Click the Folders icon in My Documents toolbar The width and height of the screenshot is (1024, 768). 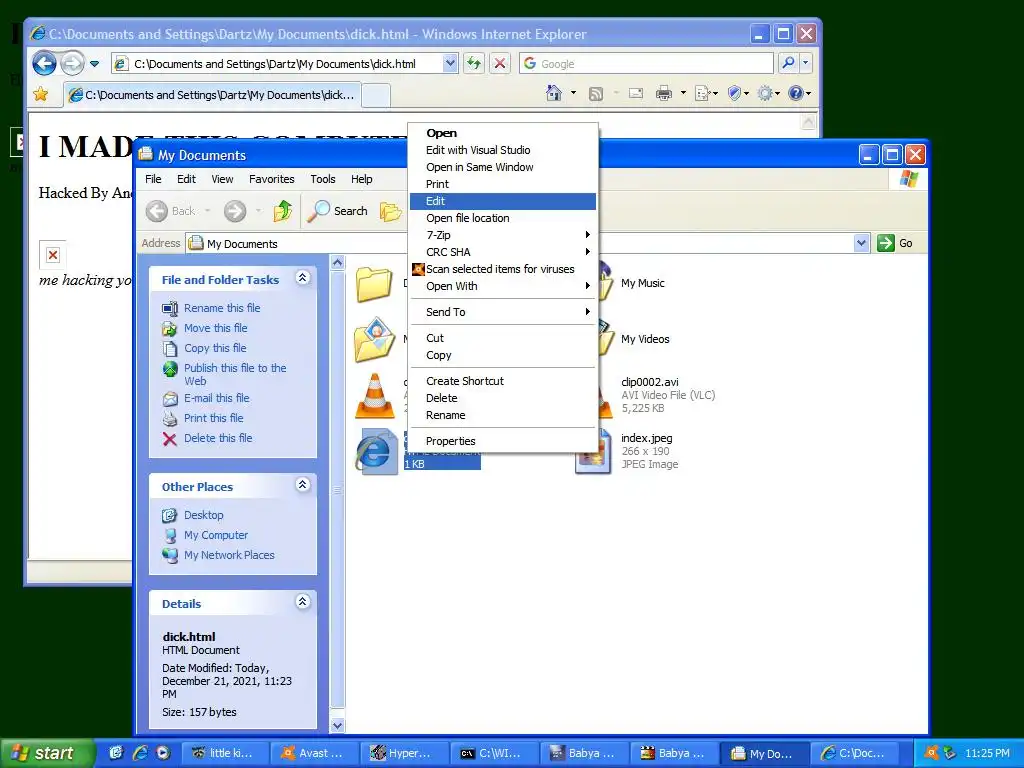[x=391, y=211]
